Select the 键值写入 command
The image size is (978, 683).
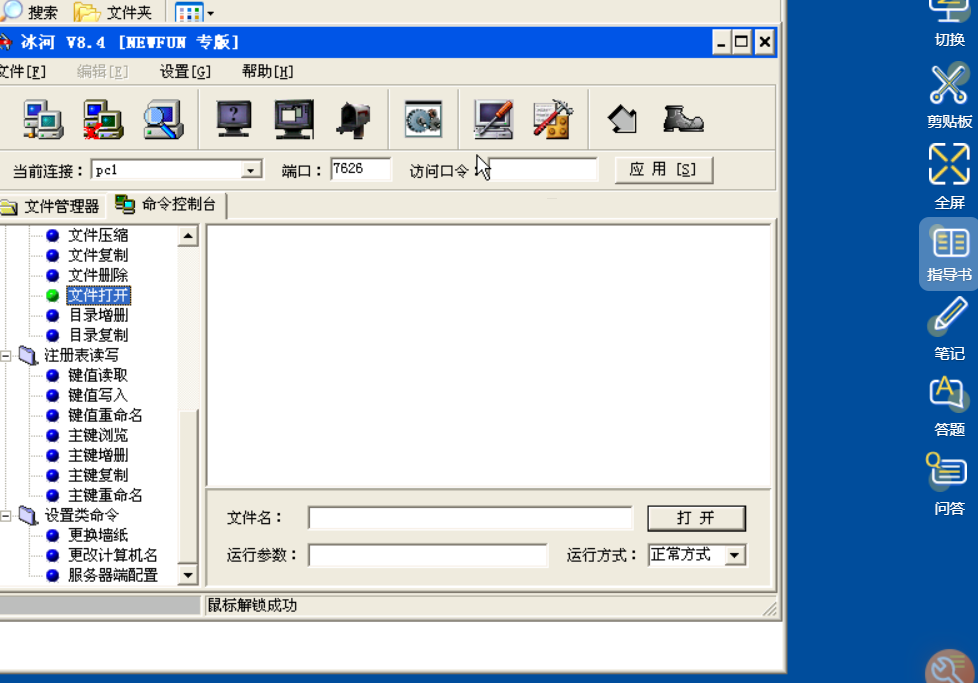(98, 395)
